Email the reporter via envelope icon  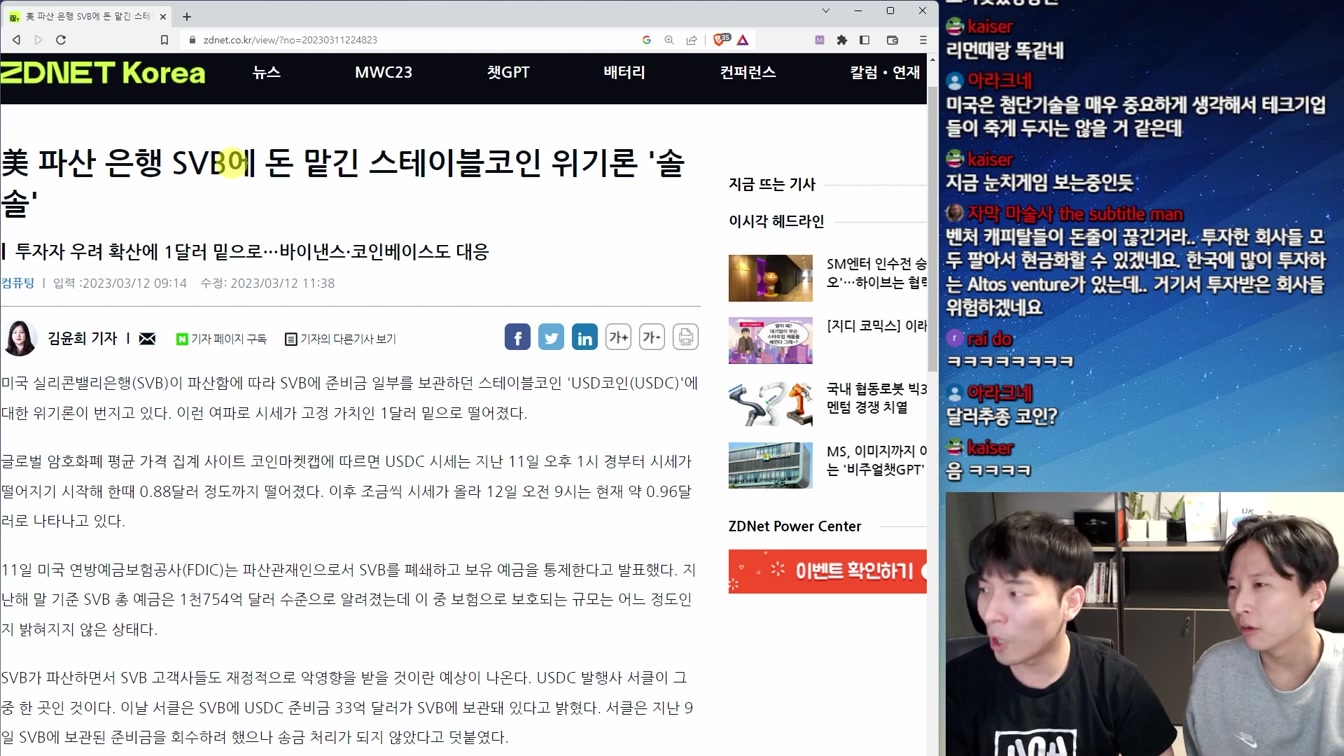coord(147,339)
